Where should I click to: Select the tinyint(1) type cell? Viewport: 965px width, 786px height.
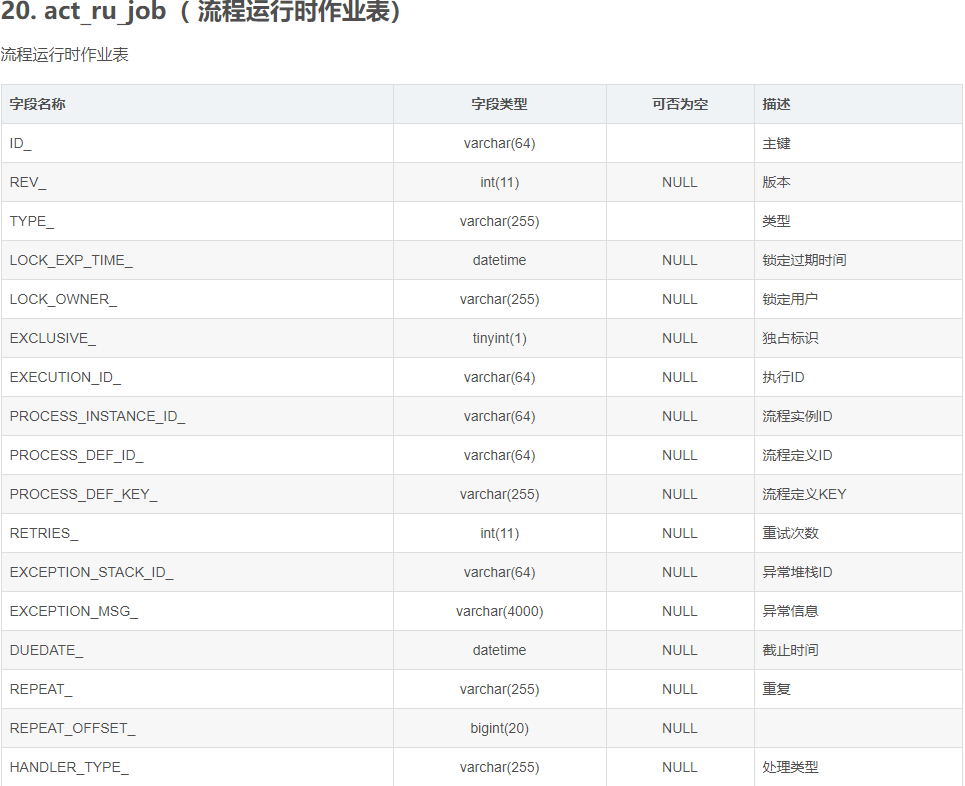(x=499, y=338)
